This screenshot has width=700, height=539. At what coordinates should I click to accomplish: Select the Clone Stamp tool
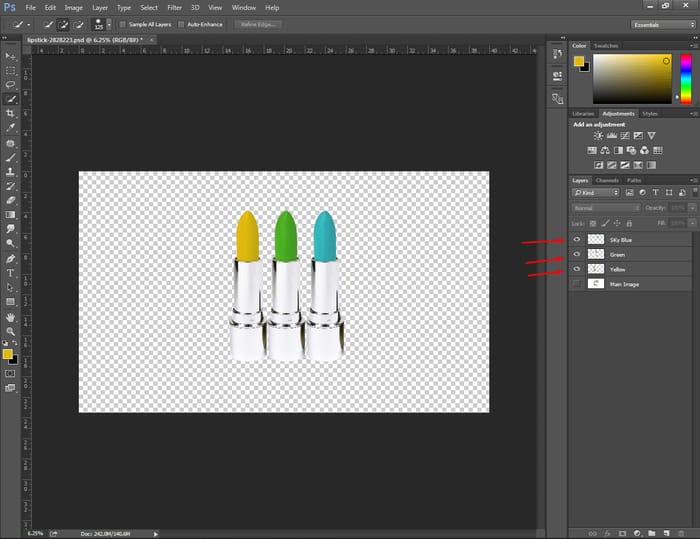pyautogui.click(x=10, y=172)
